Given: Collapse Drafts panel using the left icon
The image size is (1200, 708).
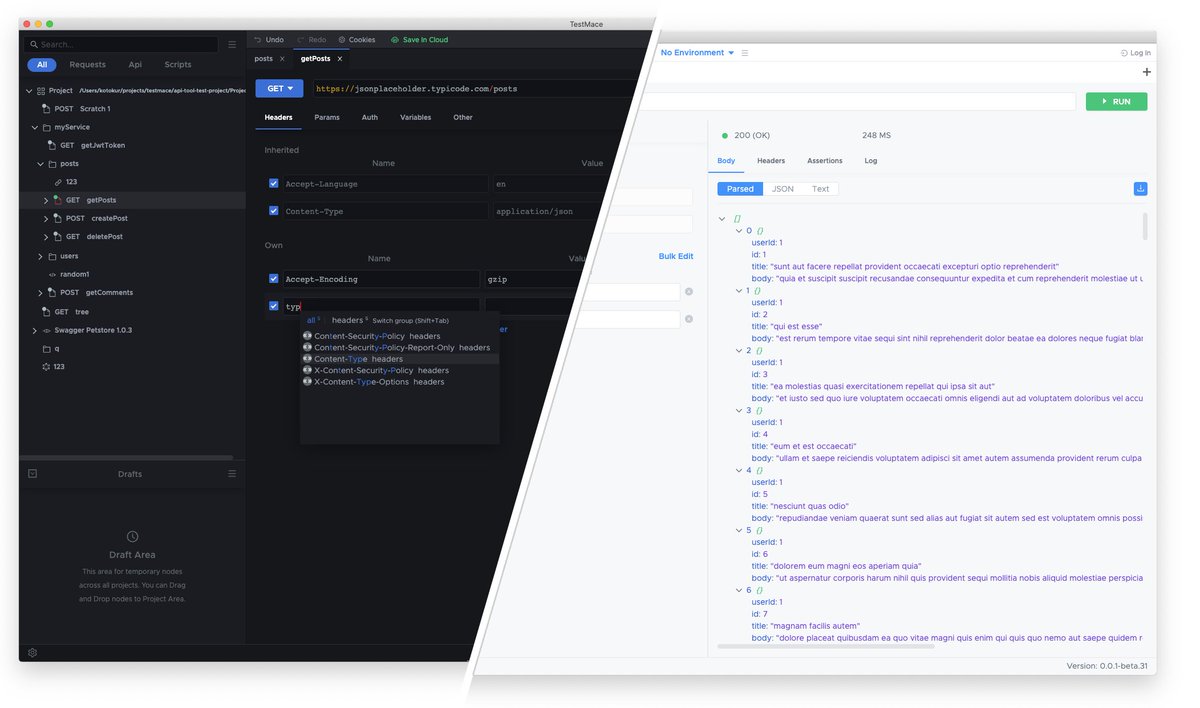Looking at the screenshot, I should (x=32, y=474).
